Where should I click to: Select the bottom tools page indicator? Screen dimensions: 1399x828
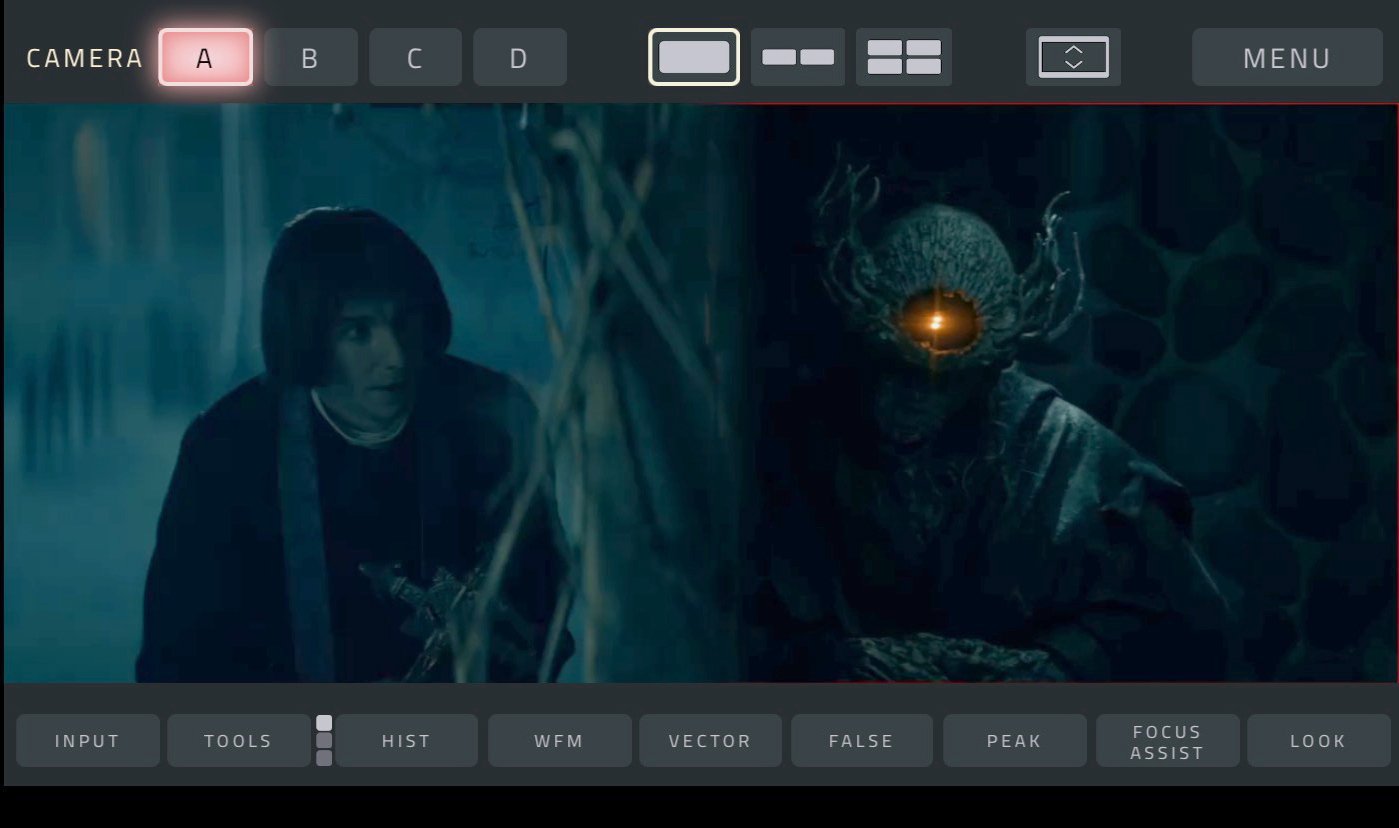pos(324,758)
